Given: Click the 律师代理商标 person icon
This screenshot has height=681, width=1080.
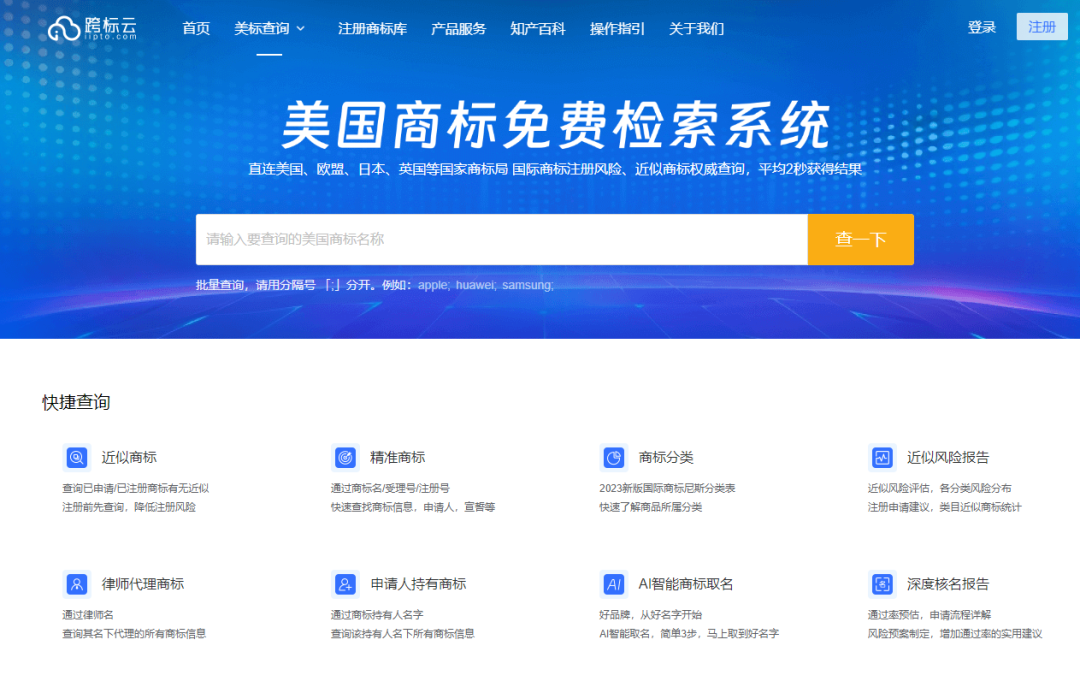Looking at the screenshot, I should tap(76, 583).
